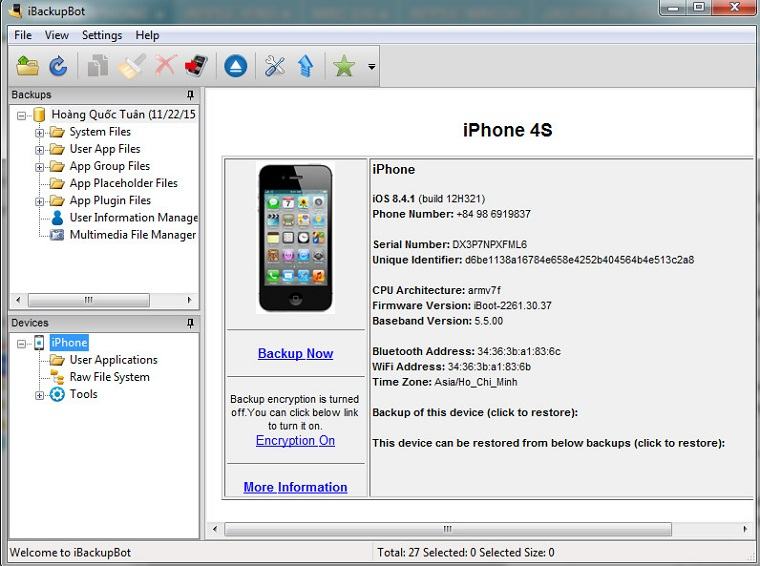Click the Tools gear icon
The image size is (760, 566).
pos(57,394)
